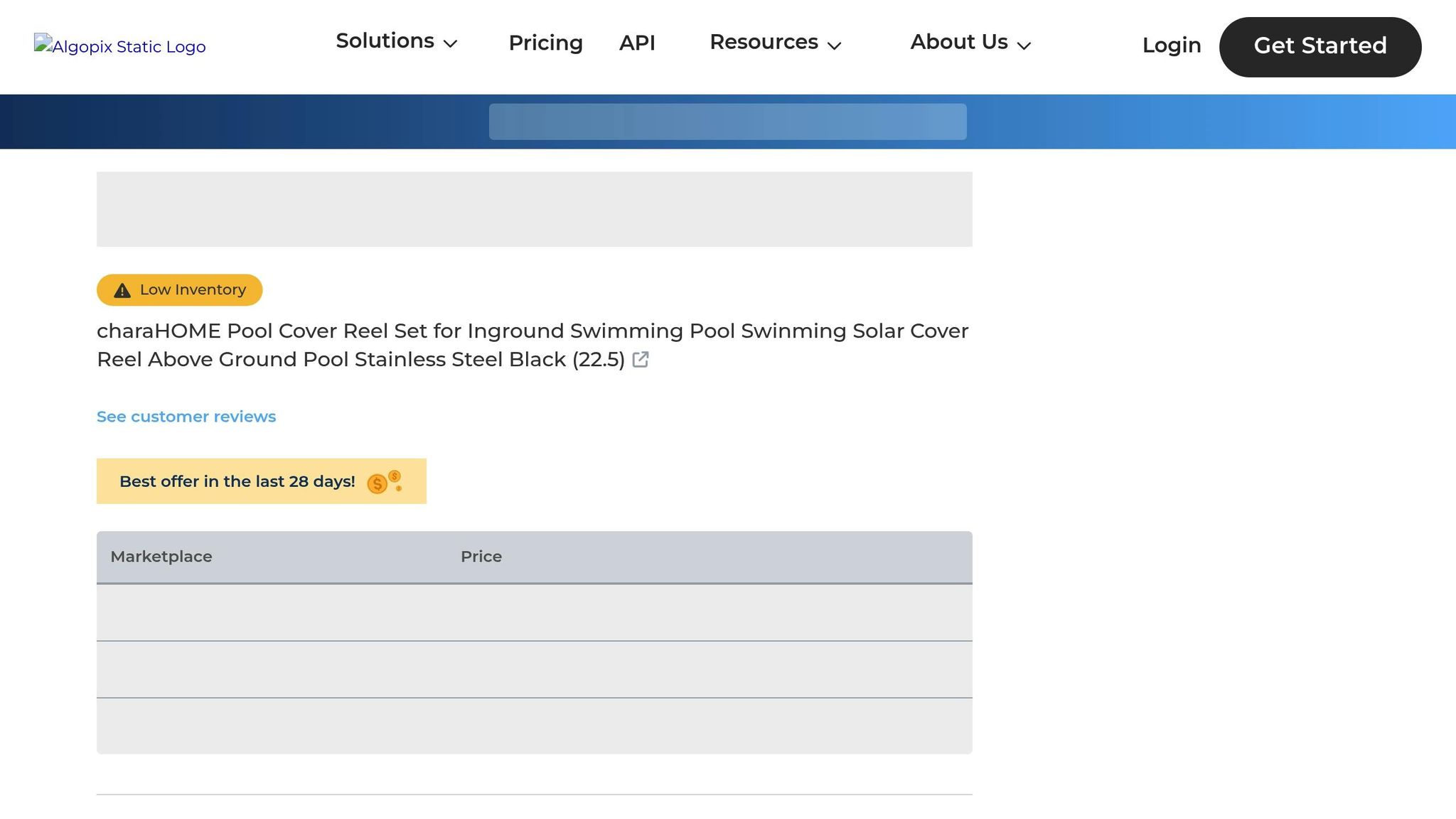Click Login in the top navigation
Screen dimensions: 1456x819
[1171, 45]
